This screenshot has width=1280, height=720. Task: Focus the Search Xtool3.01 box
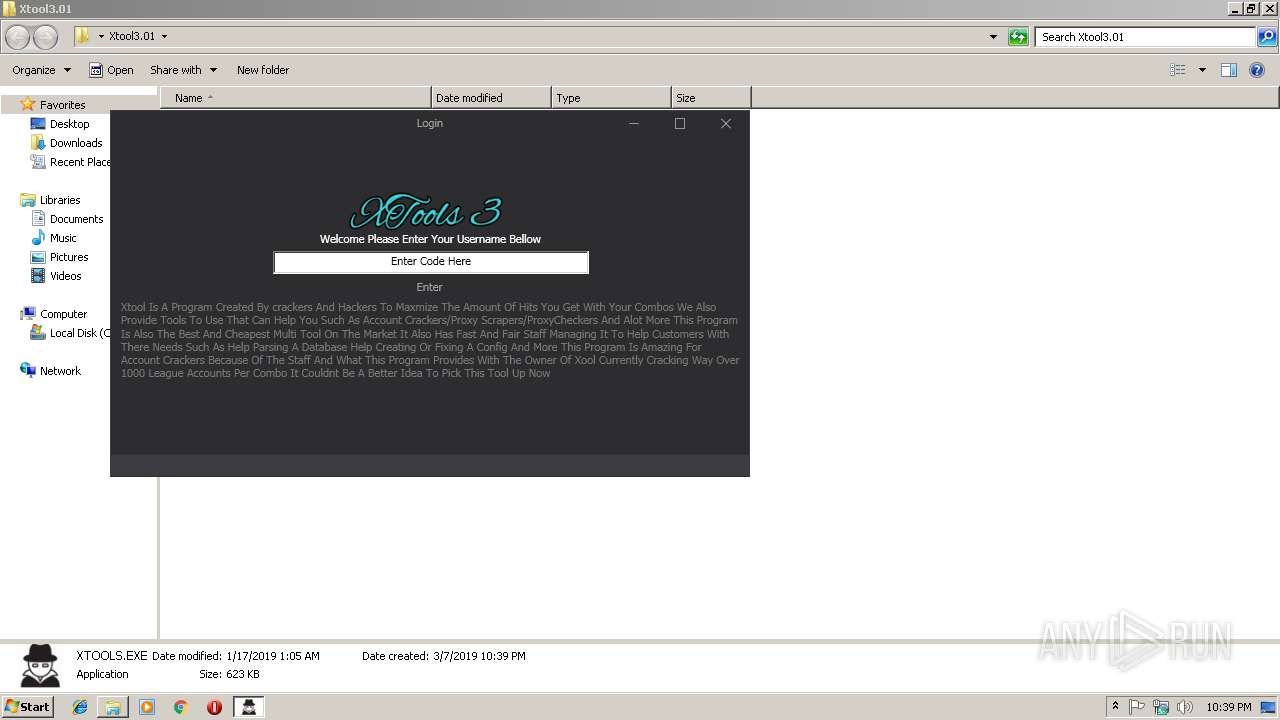point(1146,37)
